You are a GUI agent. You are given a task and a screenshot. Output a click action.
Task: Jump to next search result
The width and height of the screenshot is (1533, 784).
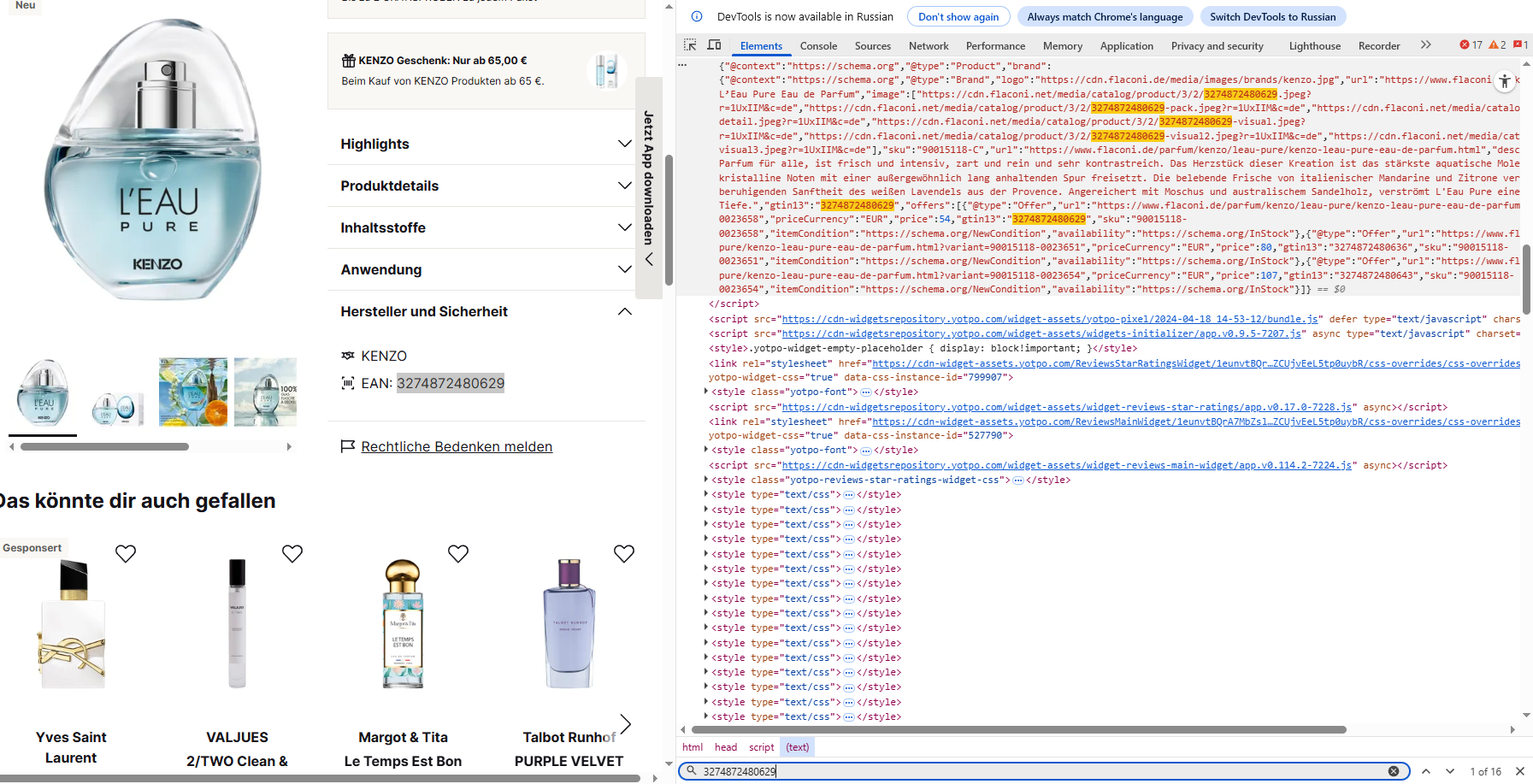point(1450,771)
